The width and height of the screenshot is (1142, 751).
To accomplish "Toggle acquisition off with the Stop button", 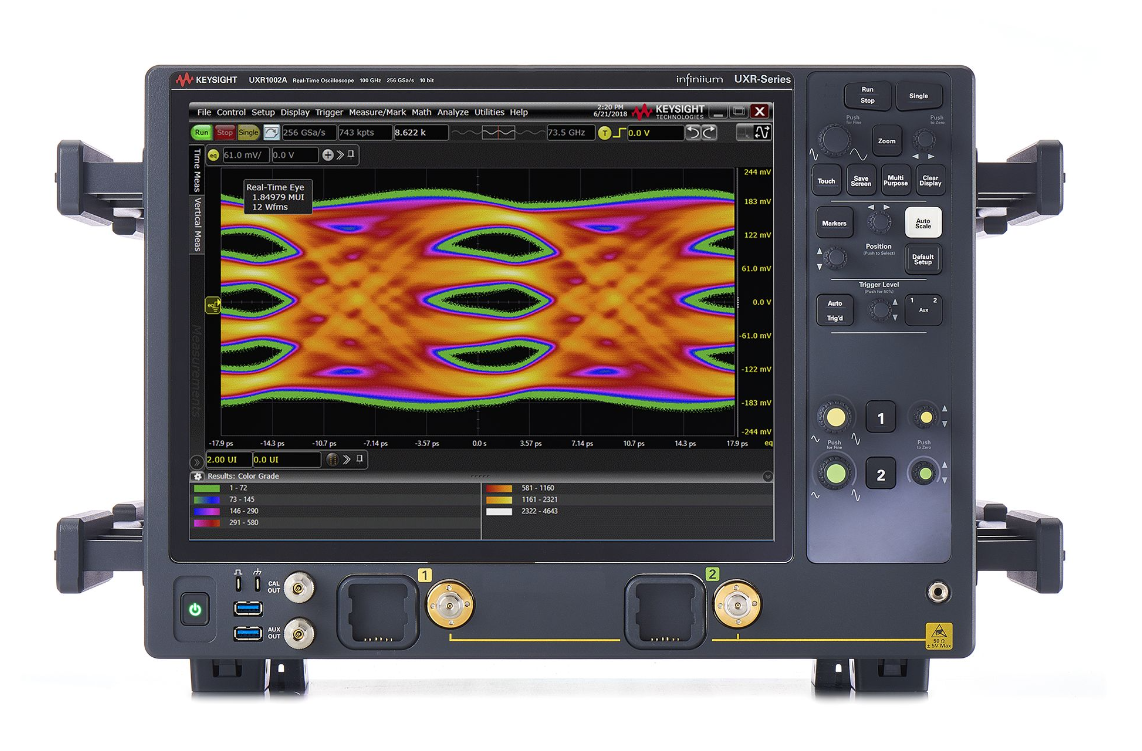I will pos(225,134).
